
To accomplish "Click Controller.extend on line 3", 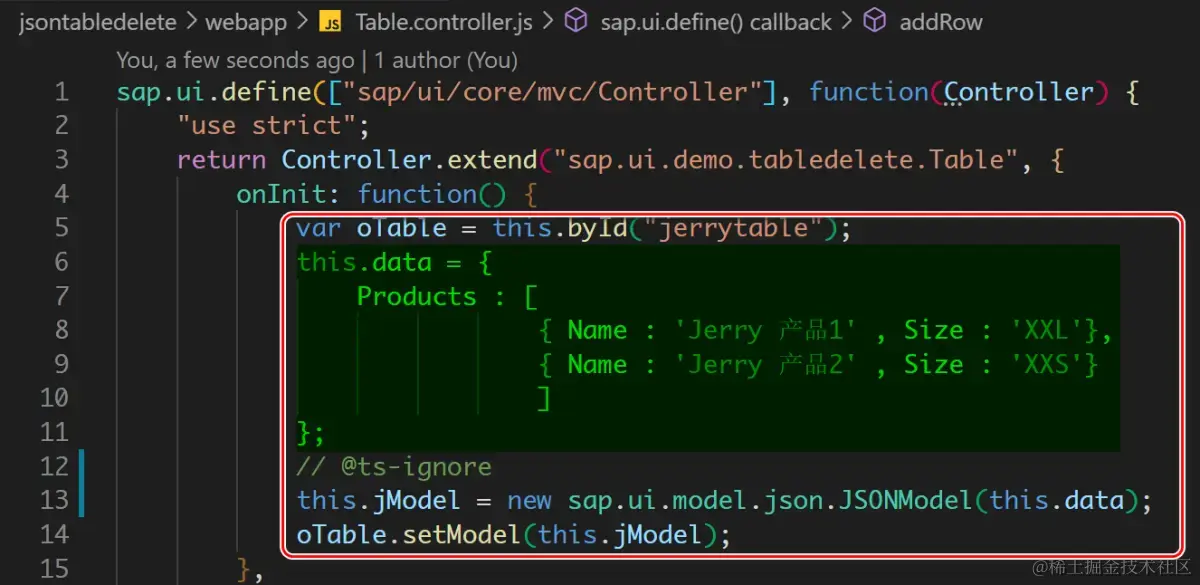I will point(410,160).
